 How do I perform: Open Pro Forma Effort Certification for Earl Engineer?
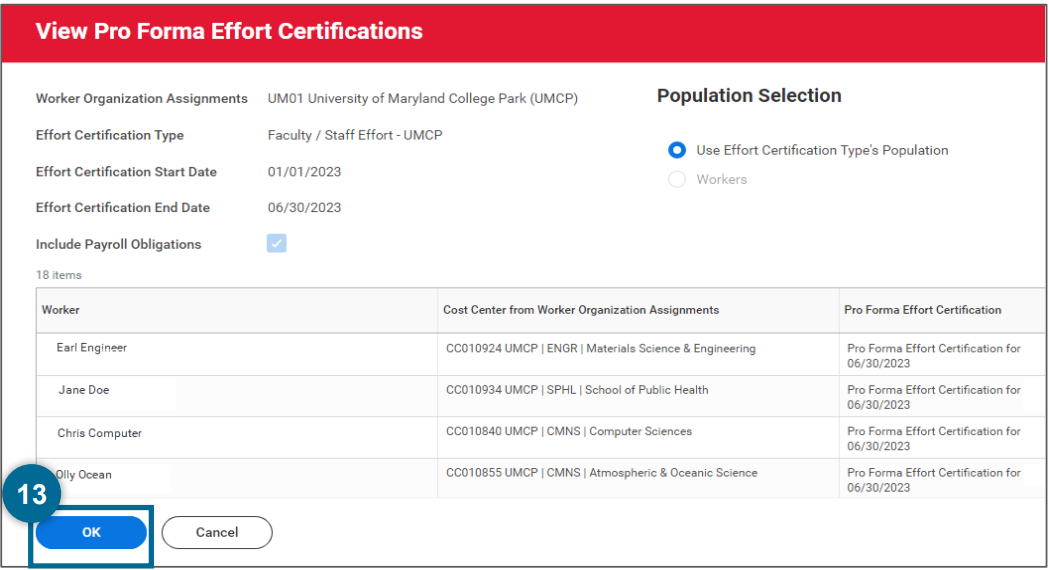point(933,356)
